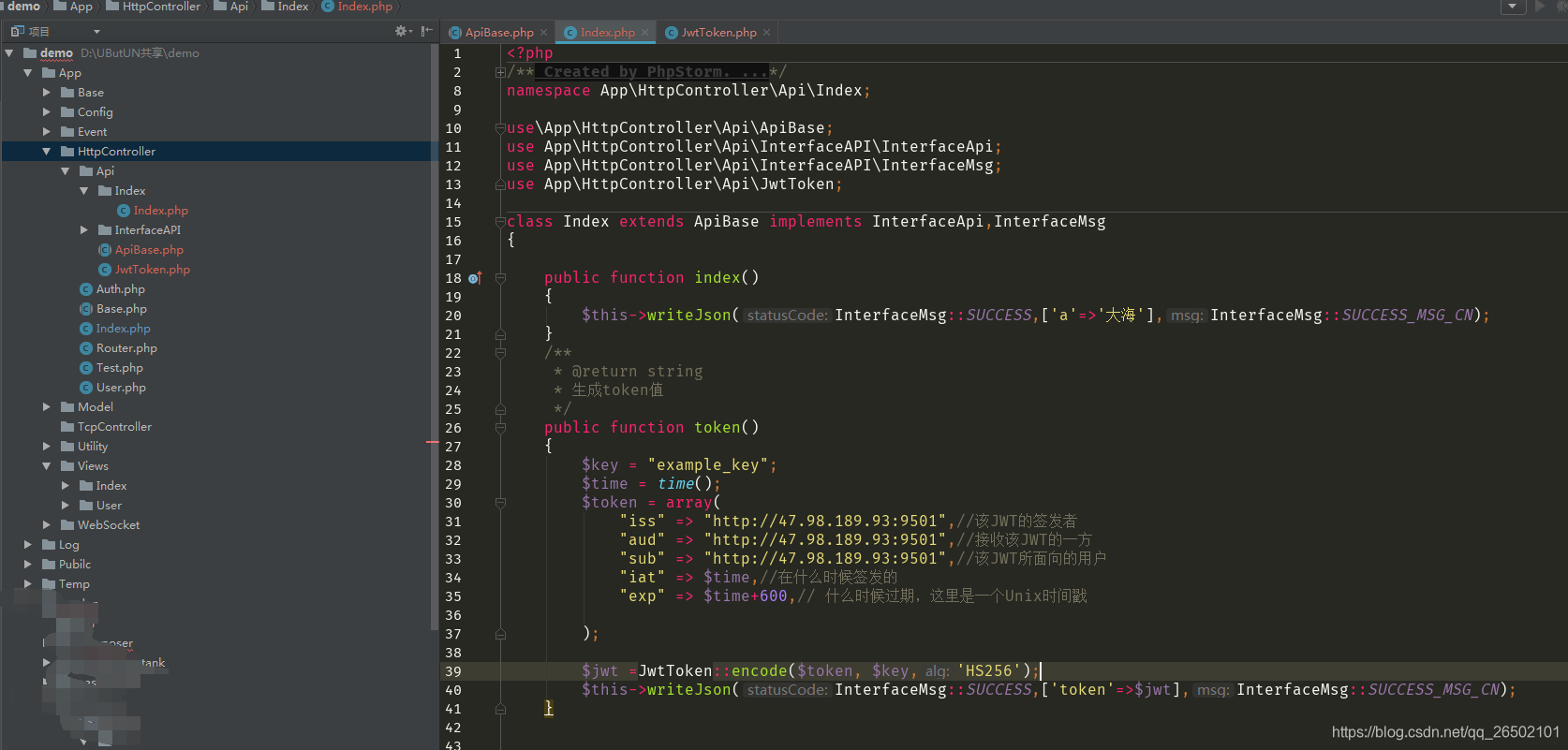Click Index.php file icon in Index folder
Viewport: 1568px width, 750px height.
click(124, 211)
